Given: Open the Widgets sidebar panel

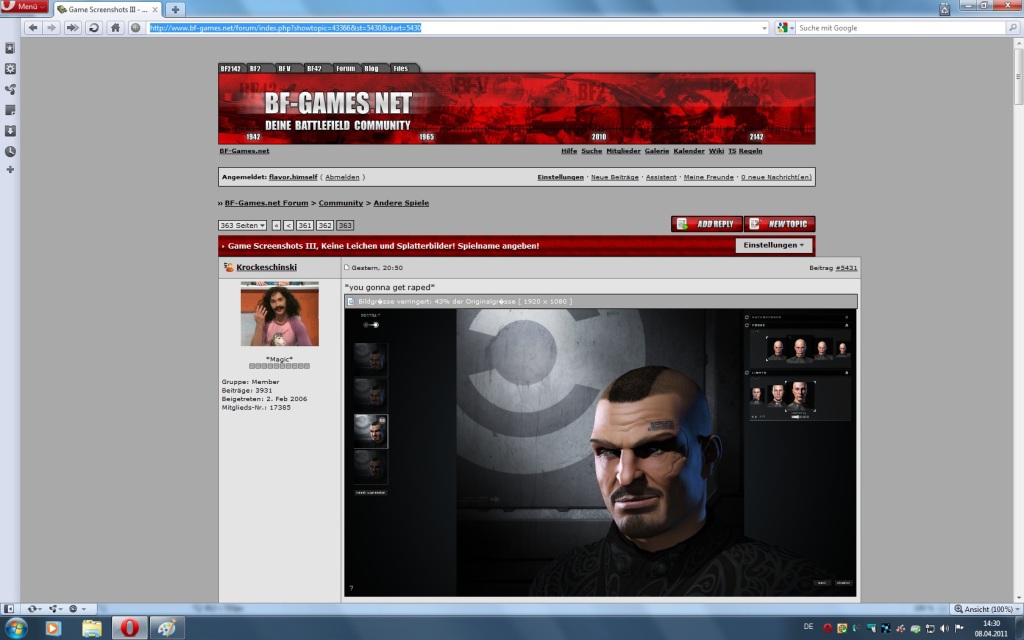Looking at the screenshot, I should click(10, 69).
